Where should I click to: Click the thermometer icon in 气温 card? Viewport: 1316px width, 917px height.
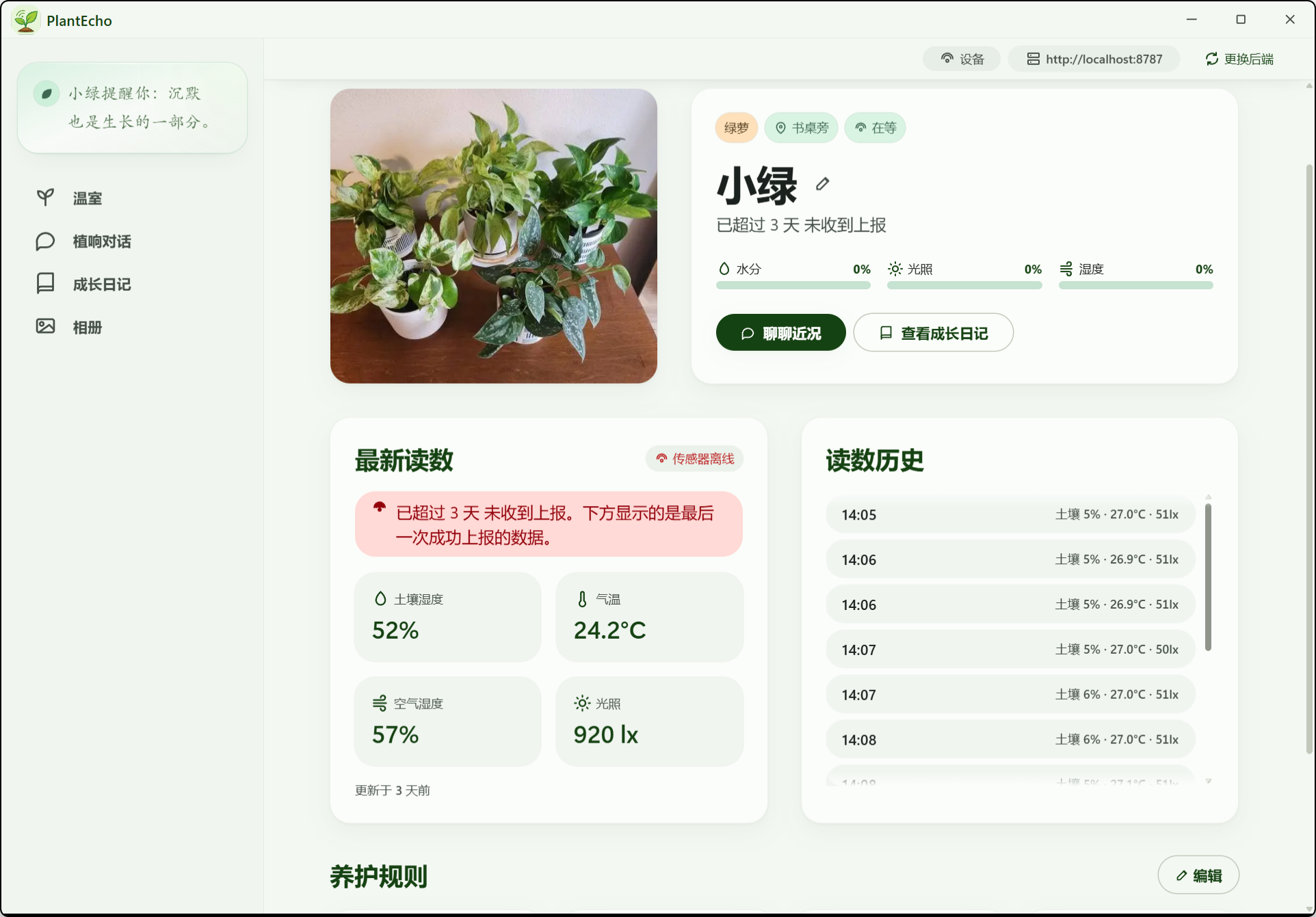point(582,599)
